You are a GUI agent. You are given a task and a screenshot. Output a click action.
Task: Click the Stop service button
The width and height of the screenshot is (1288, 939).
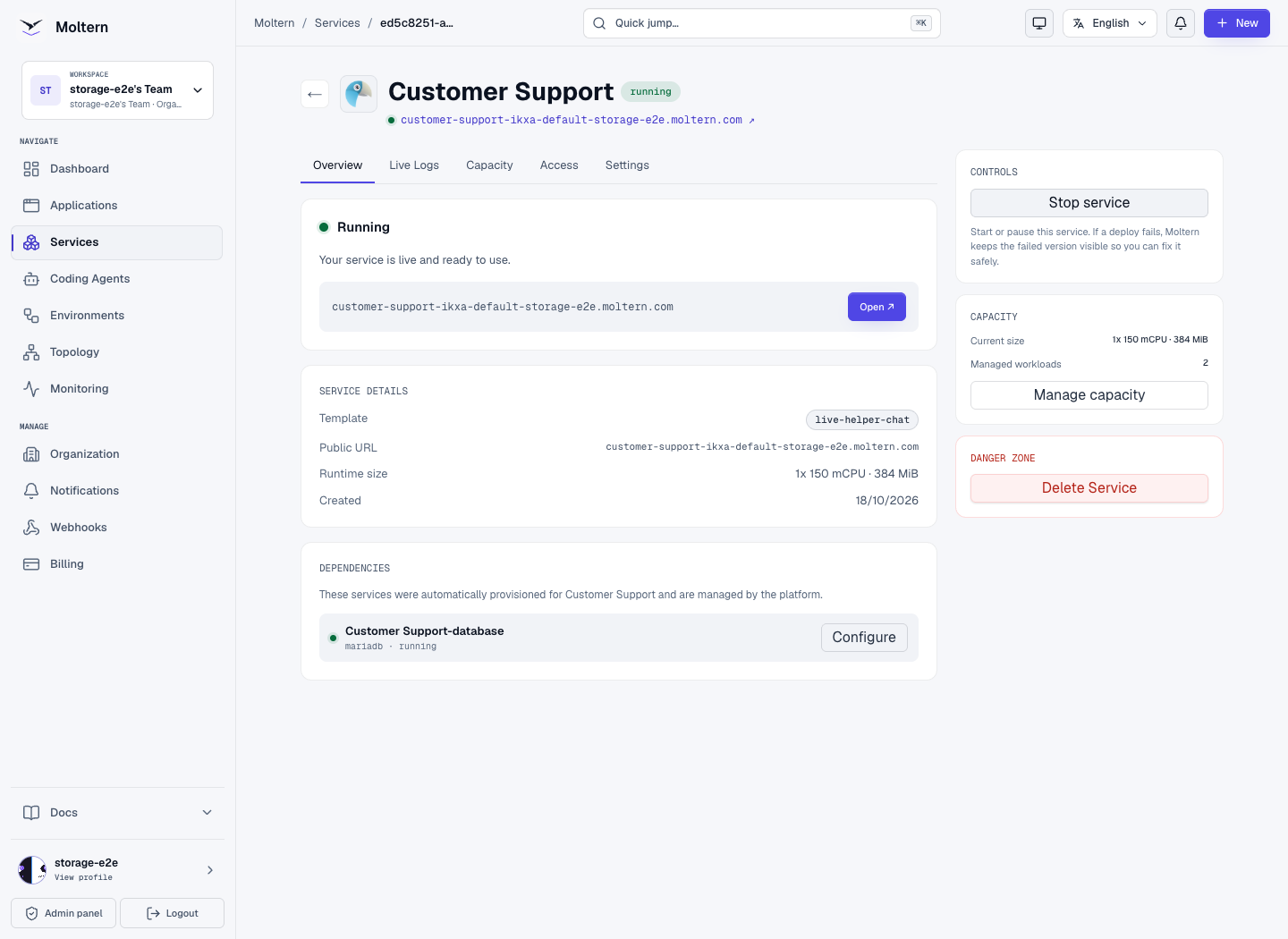point(1089,203)
